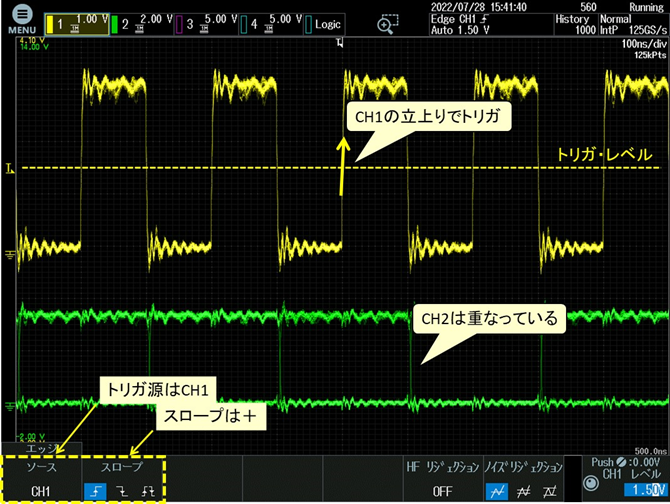
Task: Select CH1 ground level marker
Action: point(9,255)
